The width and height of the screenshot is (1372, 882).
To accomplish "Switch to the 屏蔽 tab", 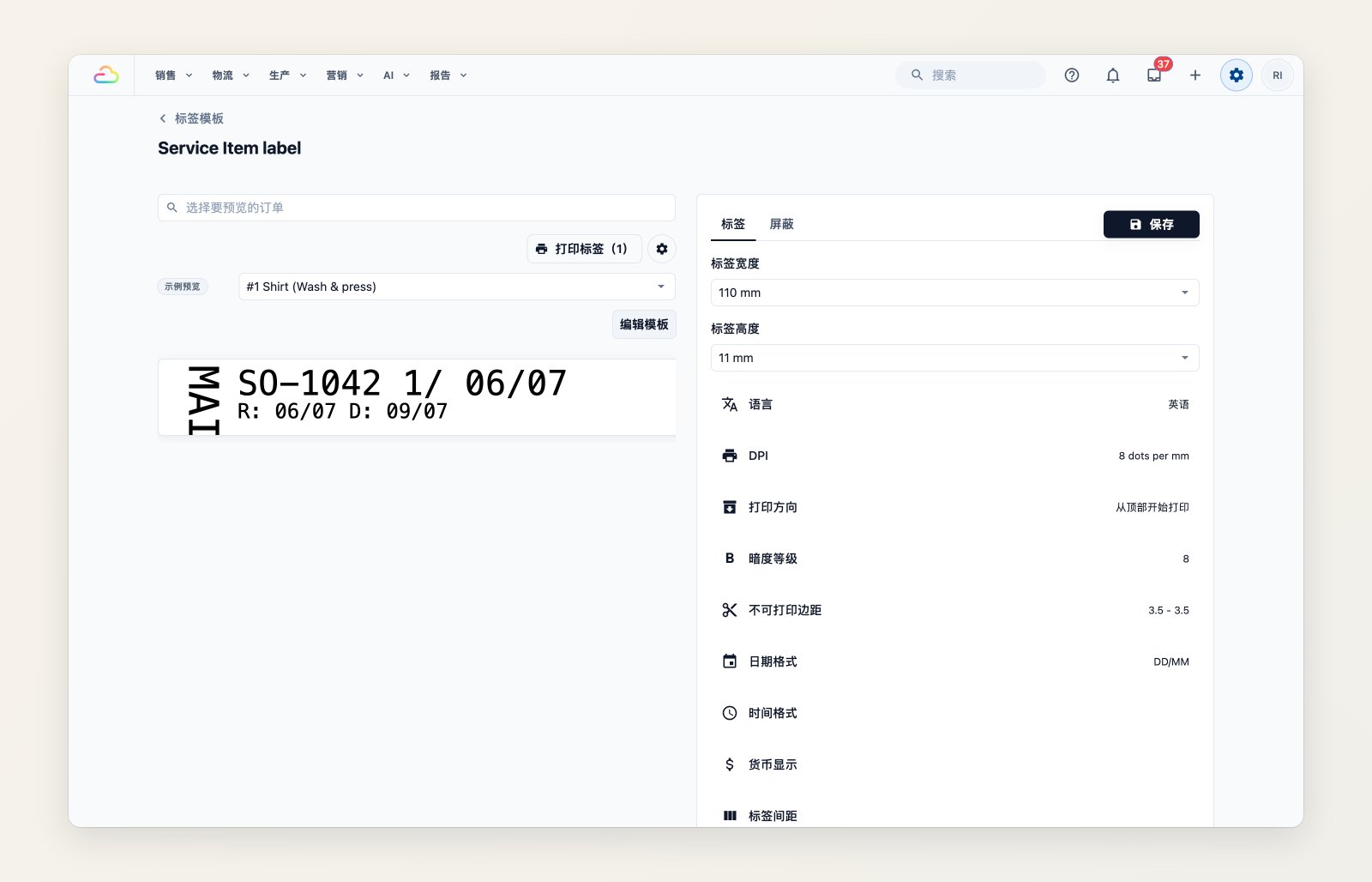I will click(x=781, y=224).
